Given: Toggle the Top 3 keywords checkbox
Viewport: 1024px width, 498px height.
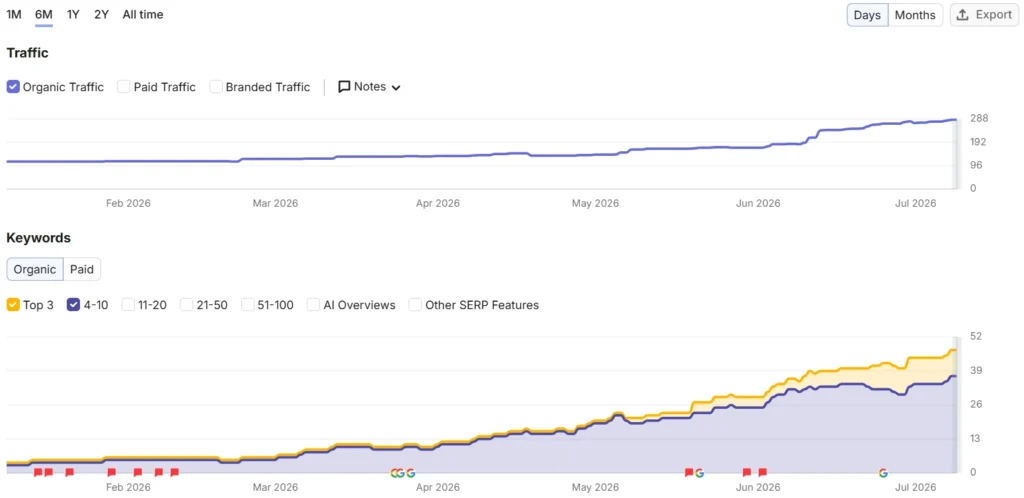Looking at the screenshot, I should pyautogui.click(x=13, y=305).
